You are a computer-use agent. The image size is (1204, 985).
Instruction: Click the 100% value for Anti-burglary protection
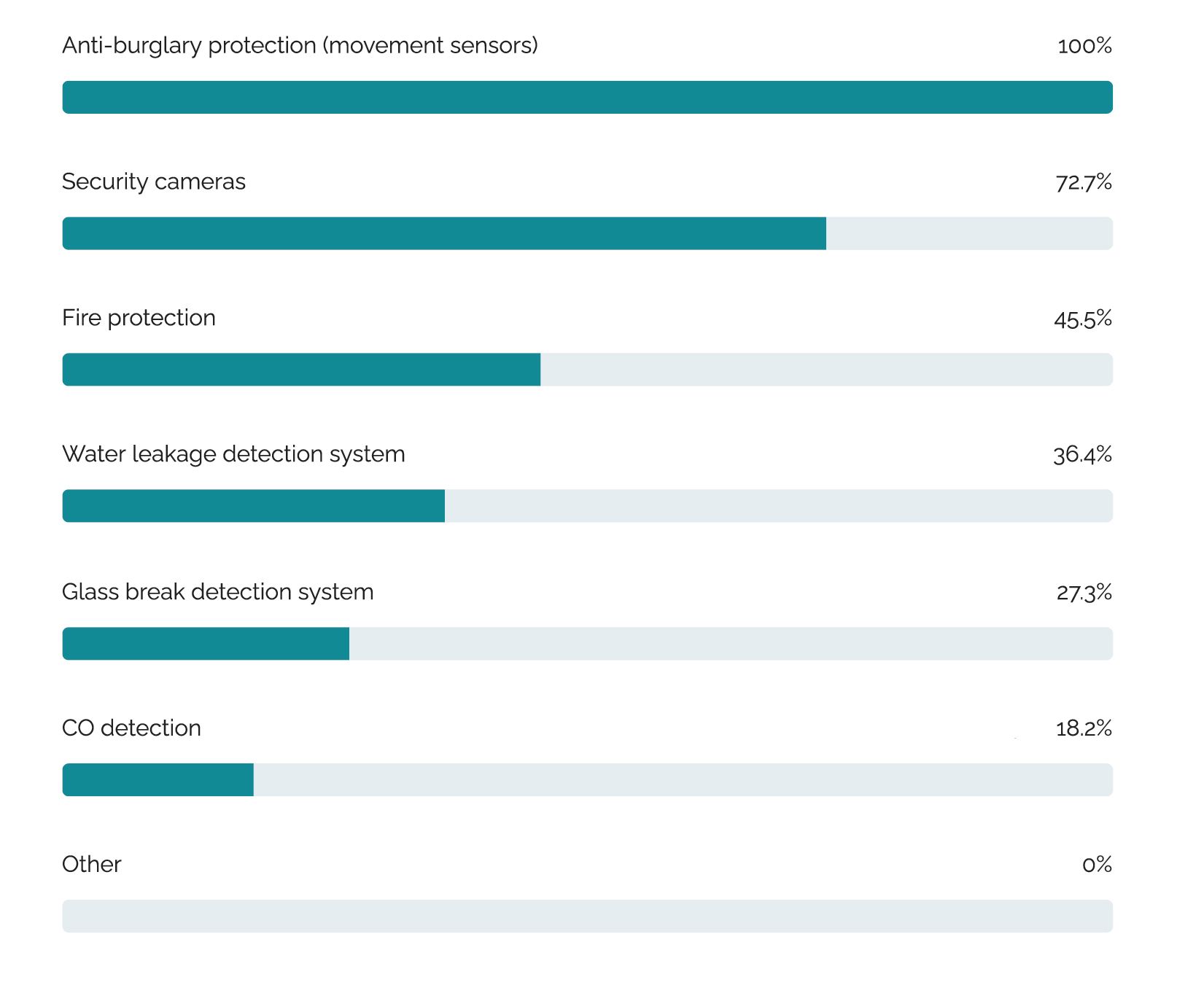(1084, 46)
